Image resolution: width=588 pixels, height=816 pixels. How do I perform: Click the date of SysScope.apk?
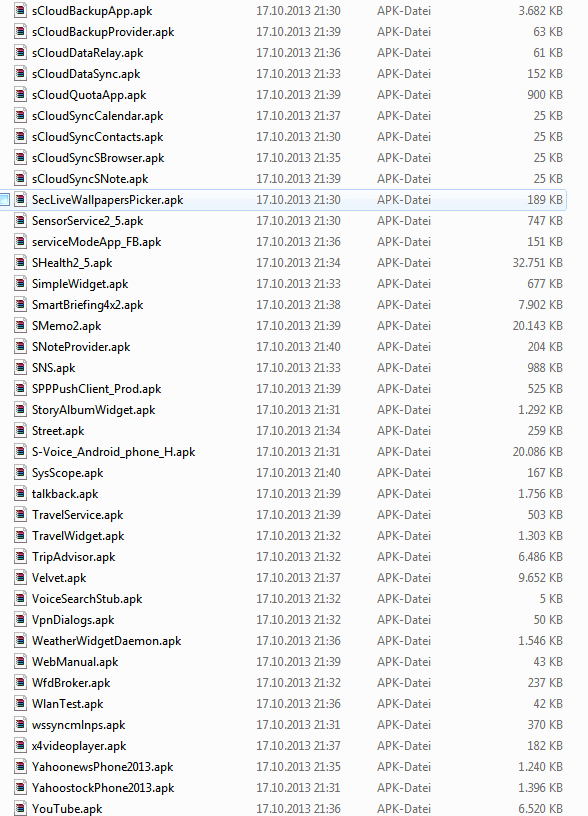[x=298, y=473]
